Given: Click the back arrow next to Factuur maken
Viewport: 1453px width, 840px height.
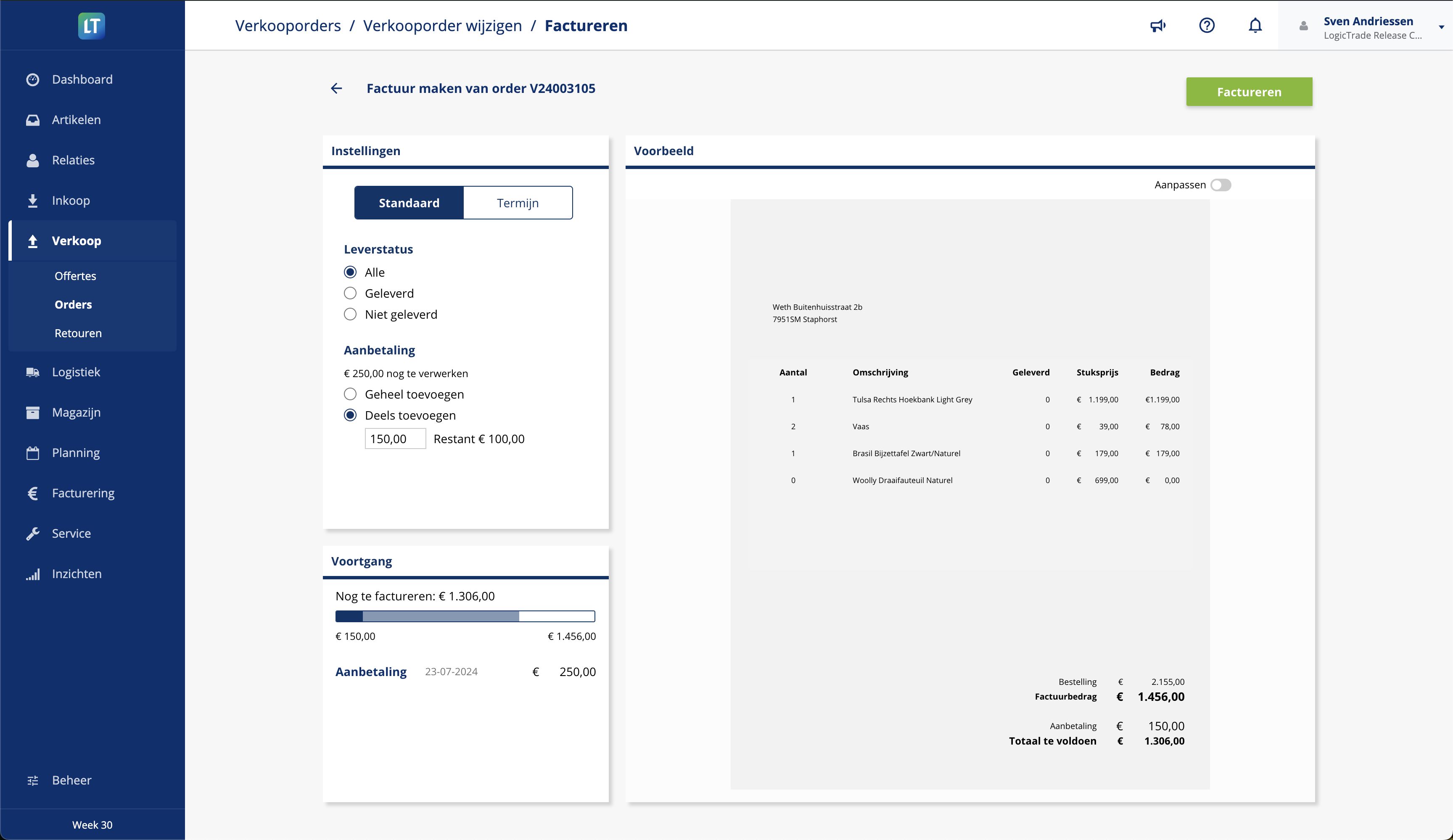Looking at the screenshot, I should tap(337, 88).
